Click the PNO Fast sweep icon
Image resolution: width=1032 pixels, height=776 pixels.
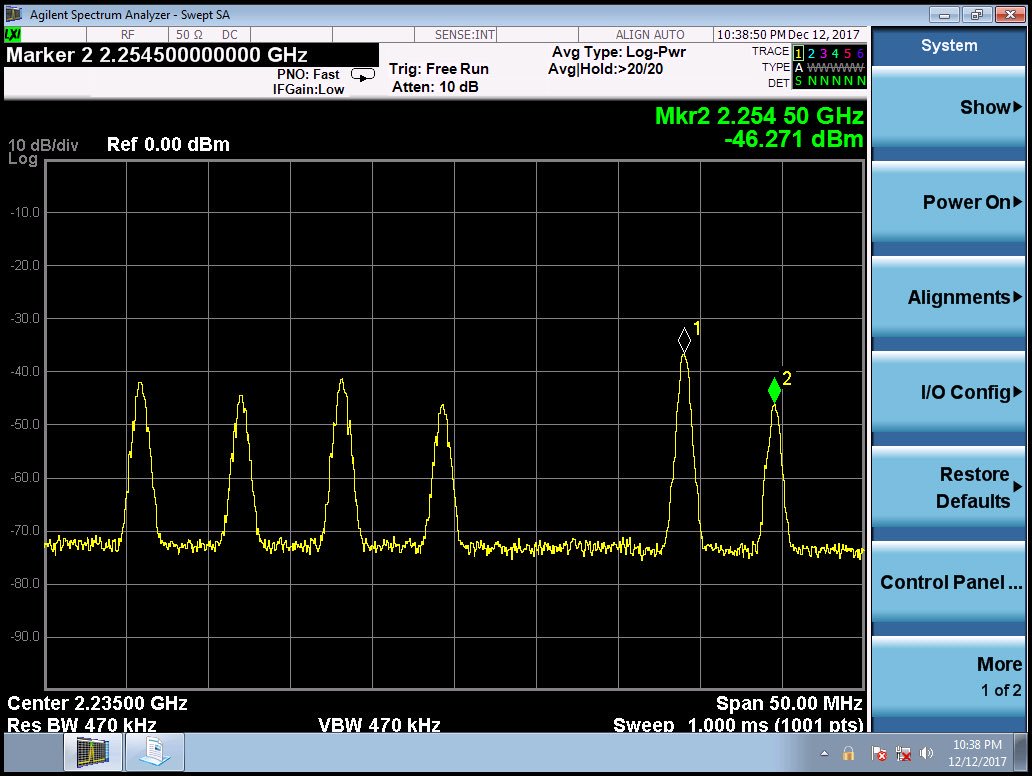coord(364,74)
